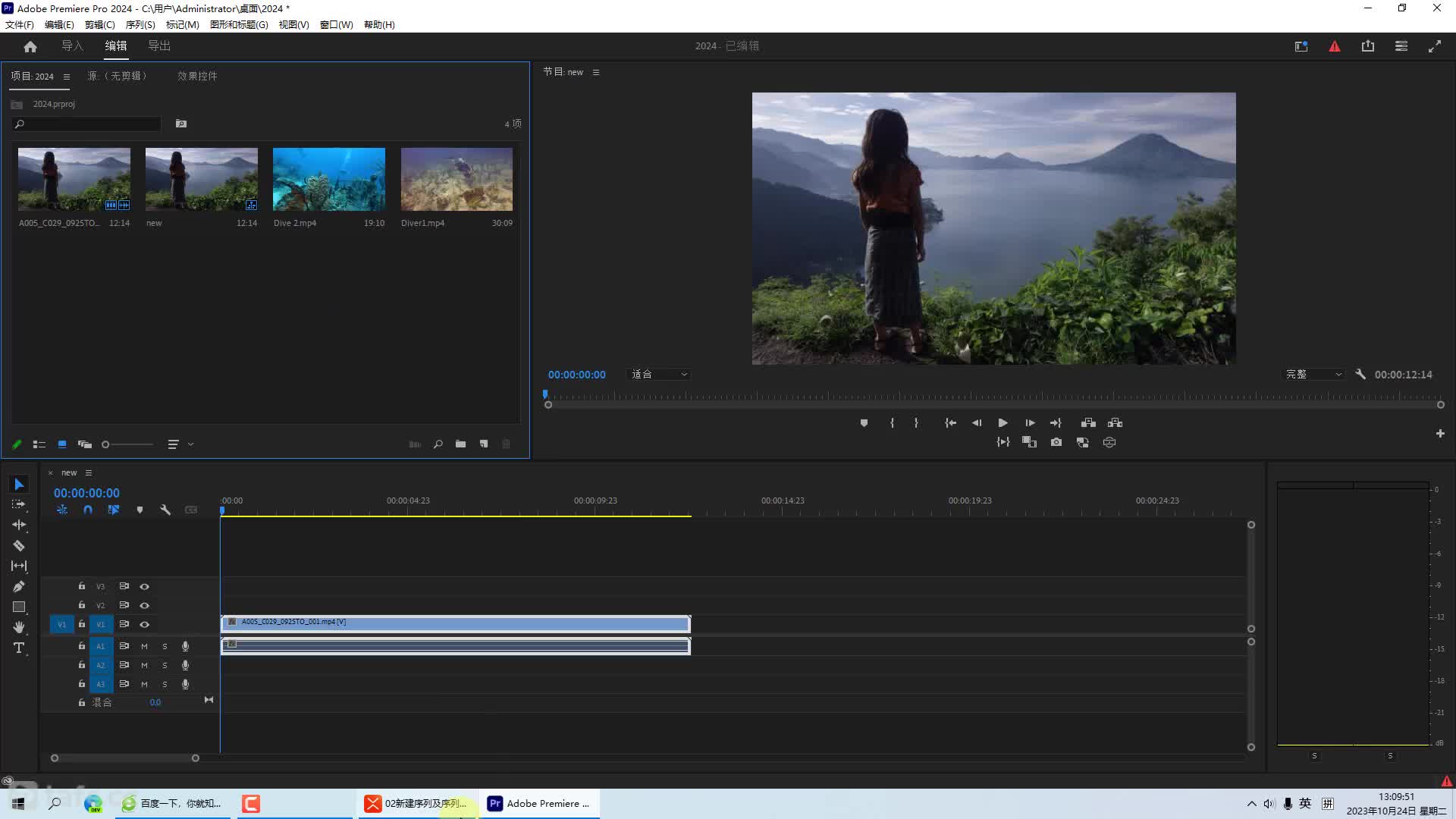
Task: Open 文件(F) menu
Action: point(20,25)
